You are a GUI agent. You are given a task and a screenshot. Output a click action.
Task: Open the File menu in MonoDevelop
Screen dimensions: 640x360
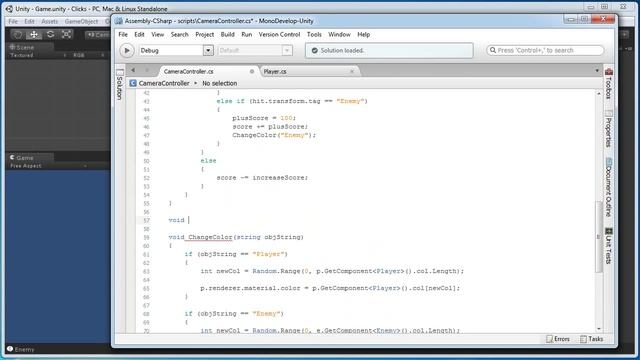123,34
